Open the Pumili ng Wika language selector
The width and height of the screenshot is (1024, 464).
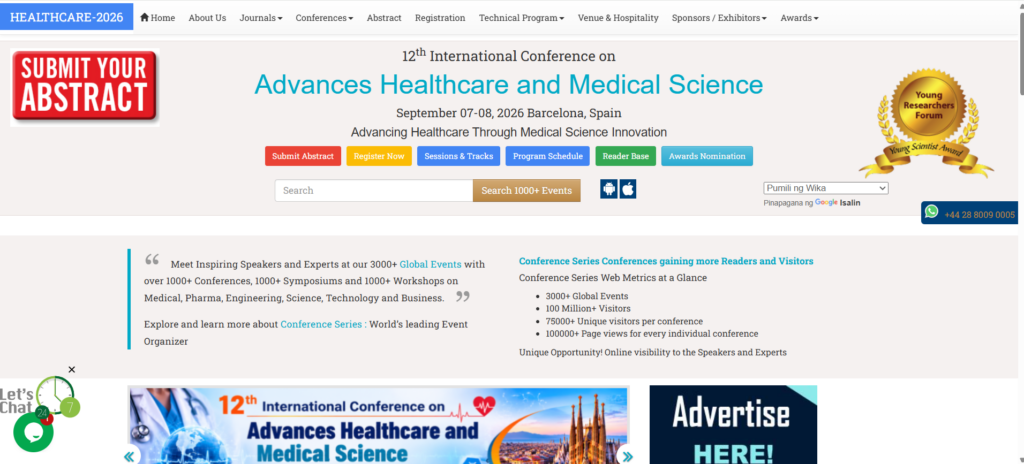(825, 188)
